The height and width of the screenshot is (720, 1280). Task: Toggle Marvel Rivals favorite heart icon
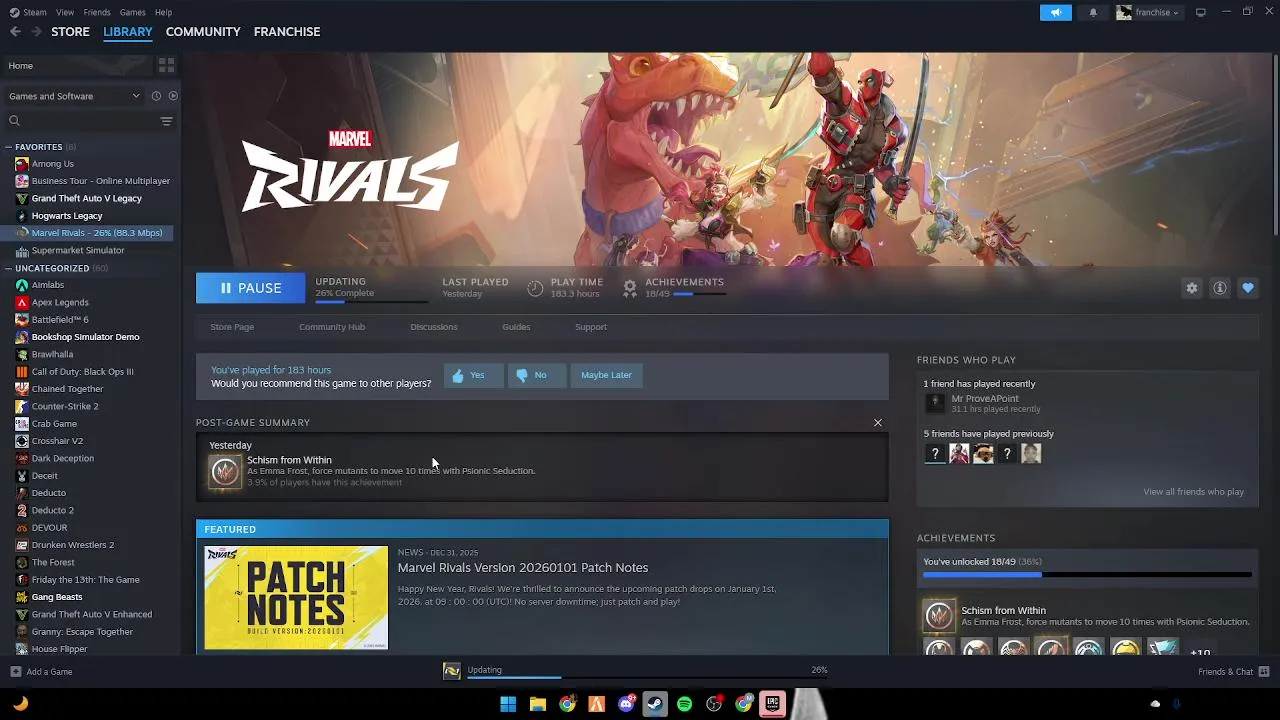click(1248, 288)
